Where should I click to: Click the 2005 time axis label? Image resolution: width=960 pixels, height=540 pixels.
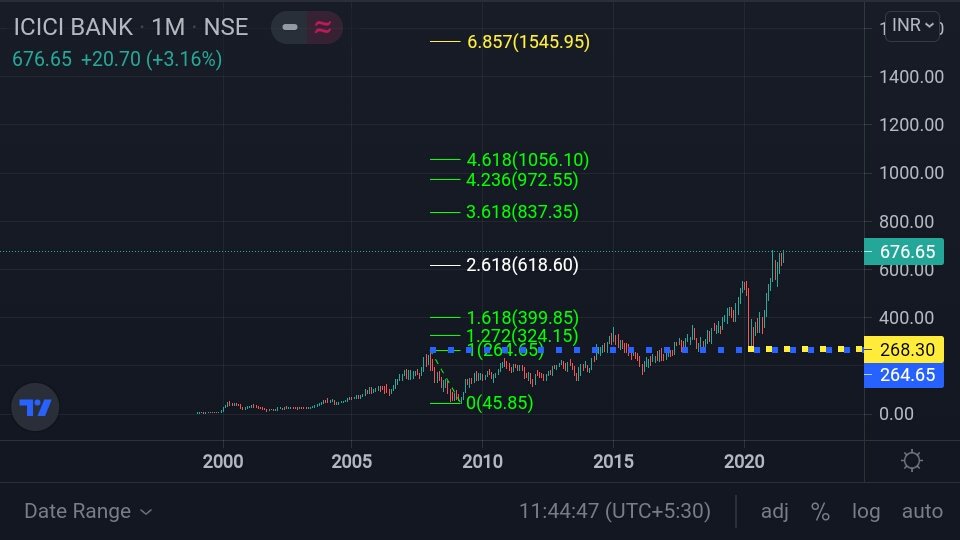[x=351, y=461]
